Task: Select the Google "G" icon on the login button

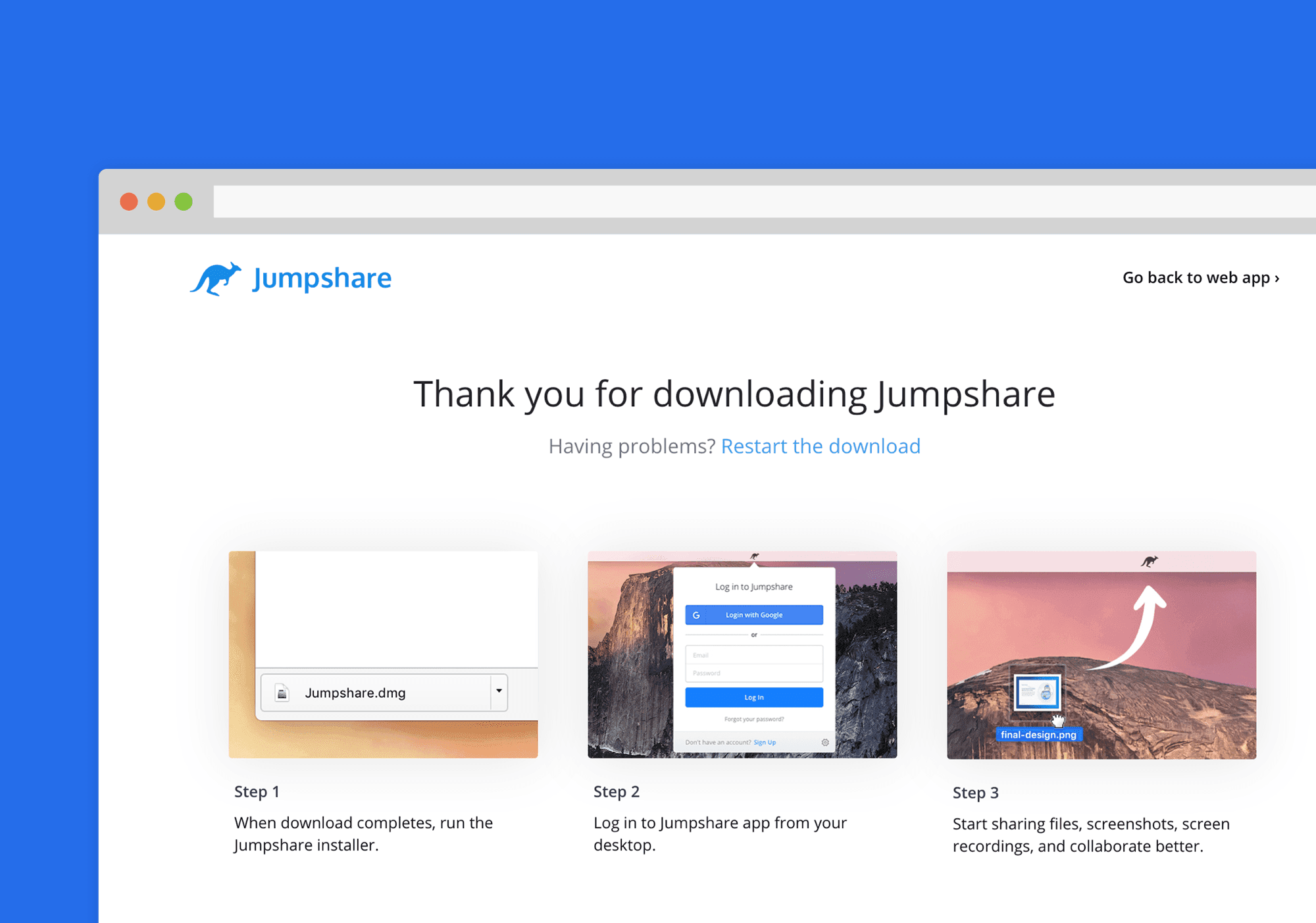Action: (696, 615)
